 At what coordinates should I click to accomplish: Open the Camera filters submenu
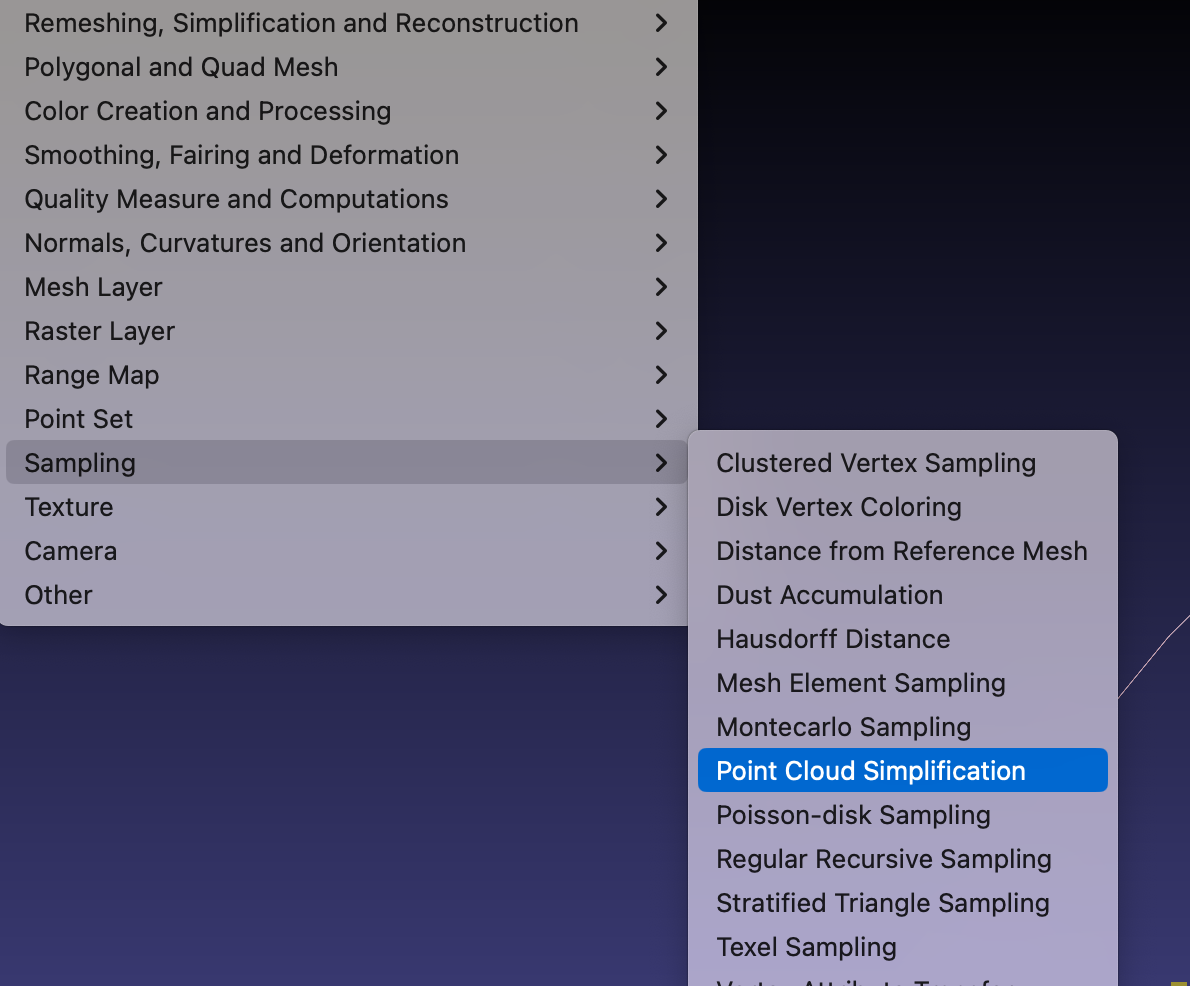click(x=71, y=551)
